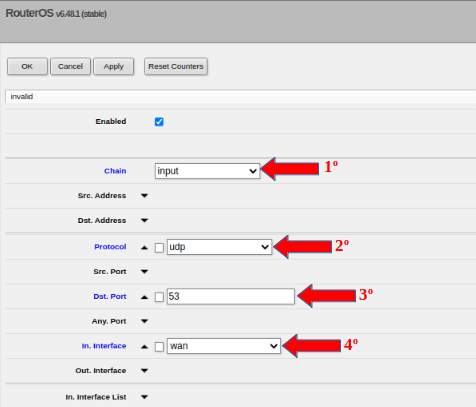Expand the Src. Port field

point(144,272)
